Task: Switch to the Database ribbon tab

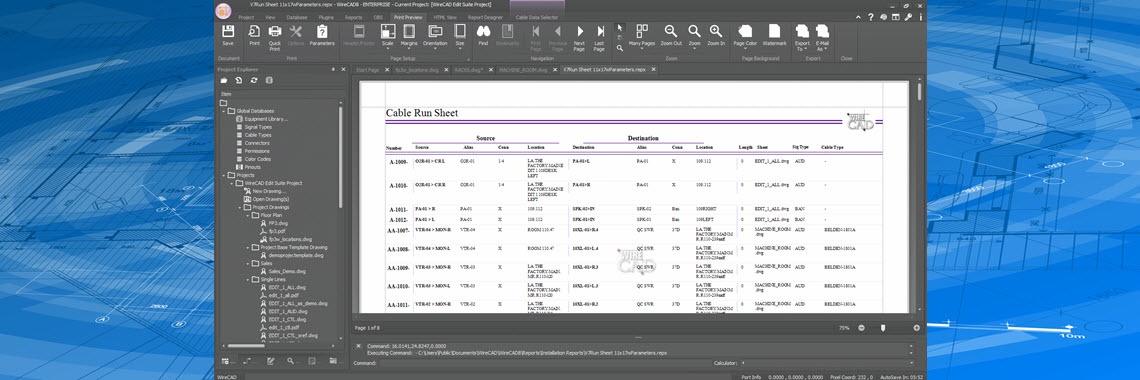Action: [x=297, y=16]
